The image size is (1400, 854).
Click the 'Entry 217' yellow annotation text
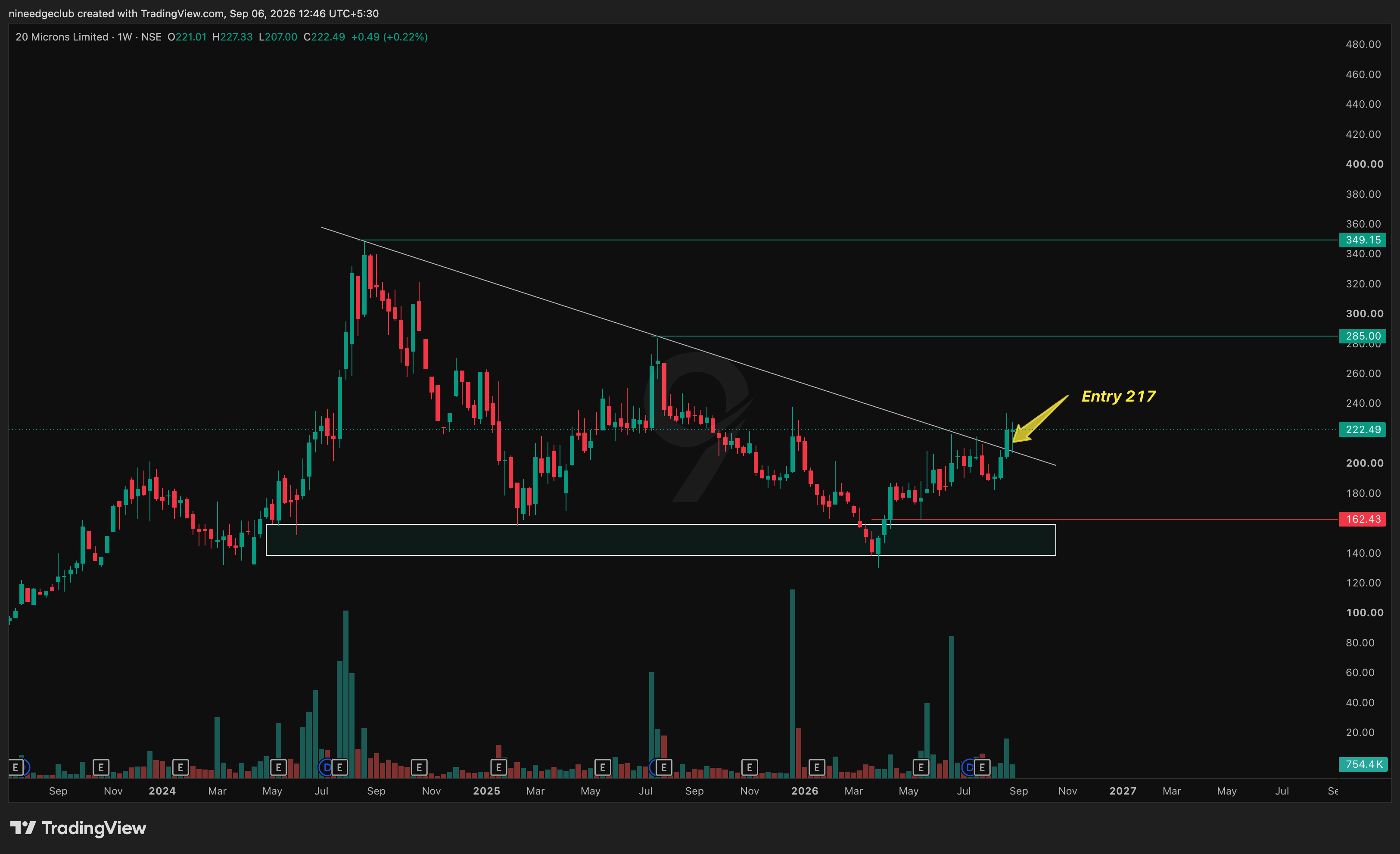[x=1118, y=396]
